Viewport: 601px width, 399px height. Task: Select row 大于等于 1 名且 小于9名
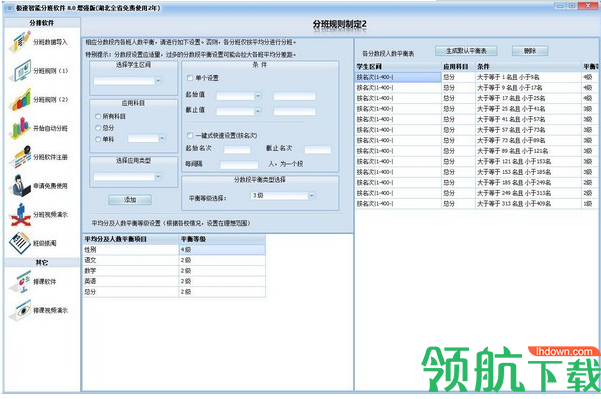[475, 77]
